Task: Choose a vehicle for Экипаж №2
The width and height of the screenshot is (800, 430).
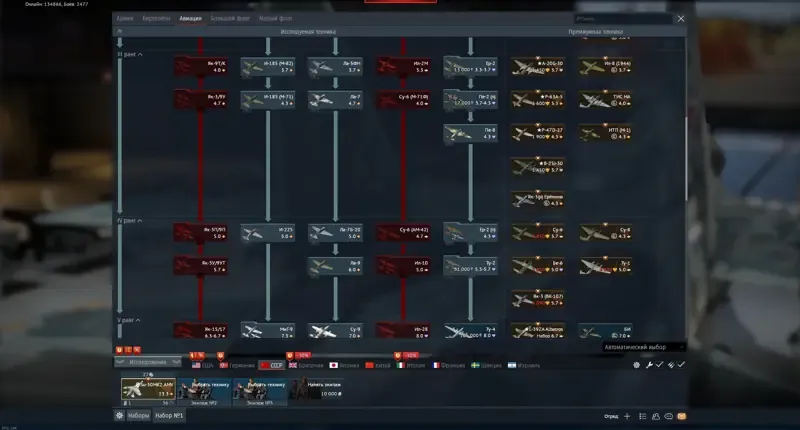Action: (x=204, y=392)
